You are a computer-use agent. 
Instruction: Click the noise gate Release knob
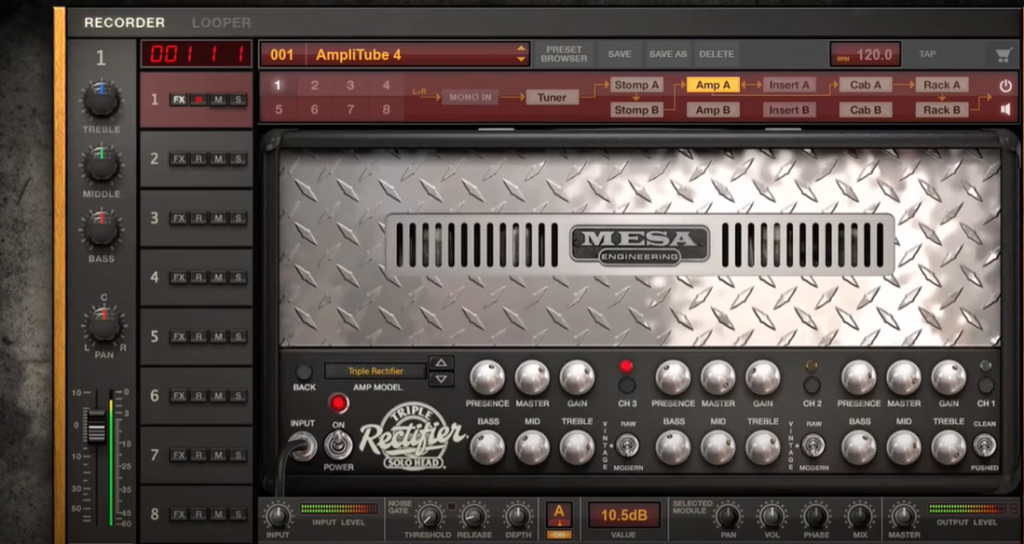pos(474,516)
